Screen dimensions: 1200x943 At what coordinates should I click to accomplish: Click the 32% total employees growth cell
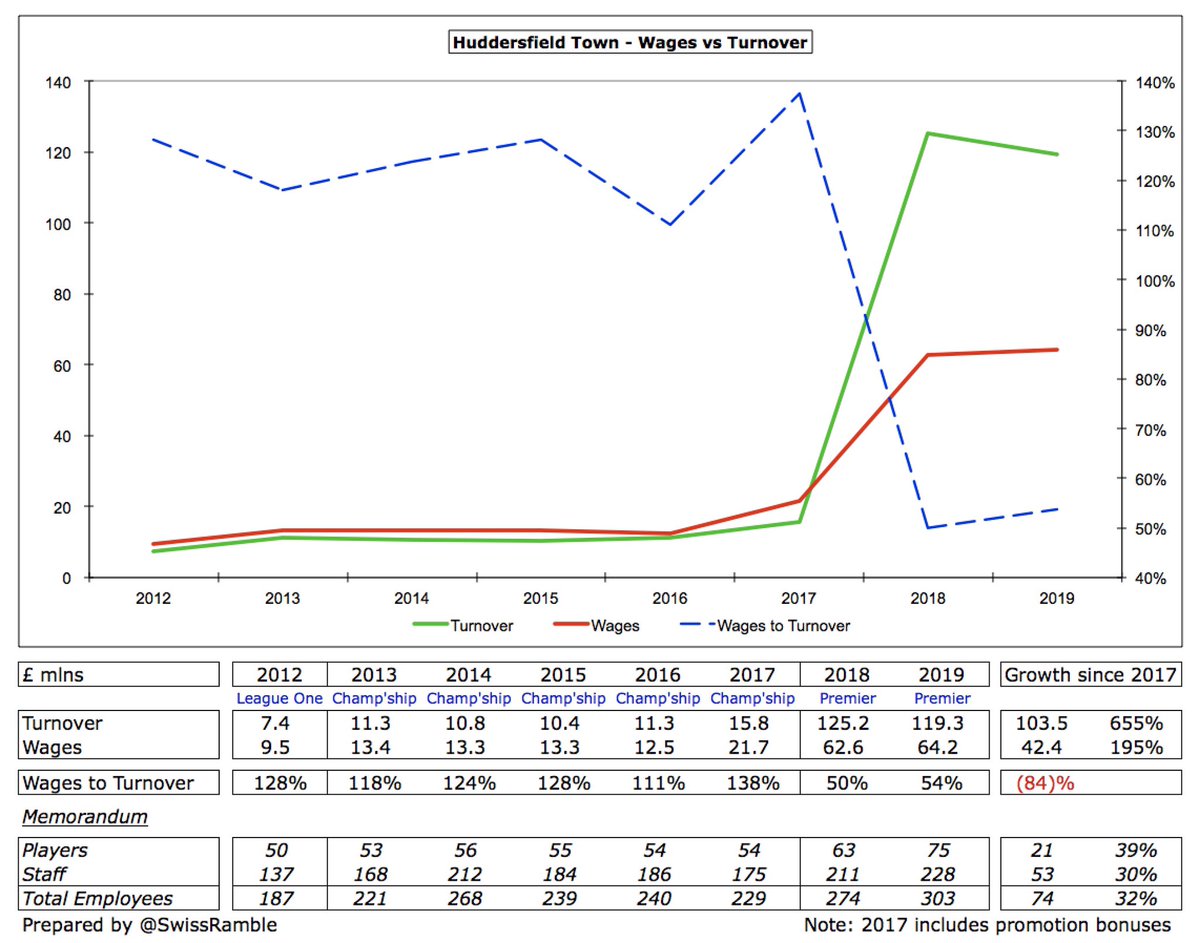click(1135, 899)
